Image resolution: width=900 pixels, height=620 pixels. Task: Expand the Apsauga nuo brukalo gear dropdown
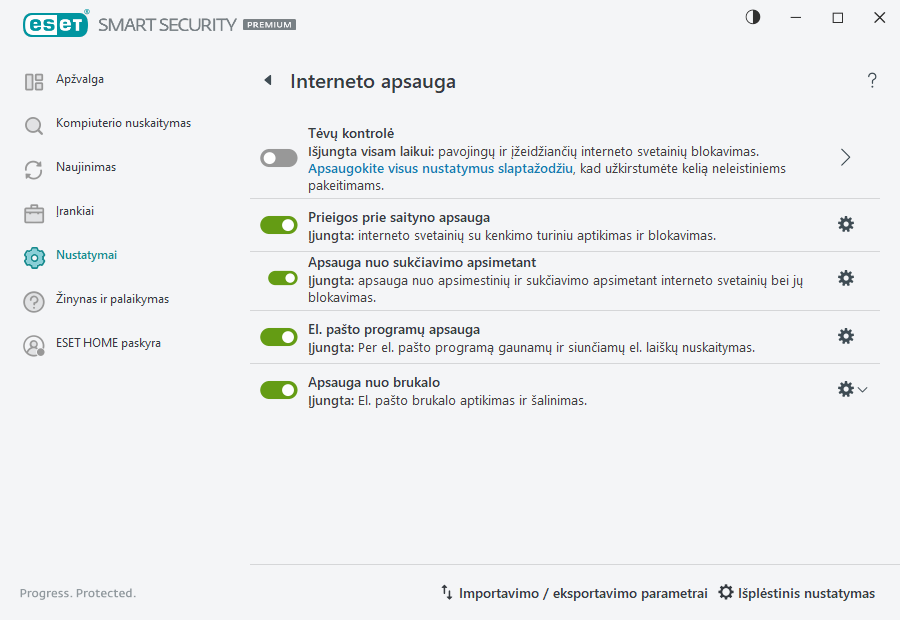pos(862,389)
